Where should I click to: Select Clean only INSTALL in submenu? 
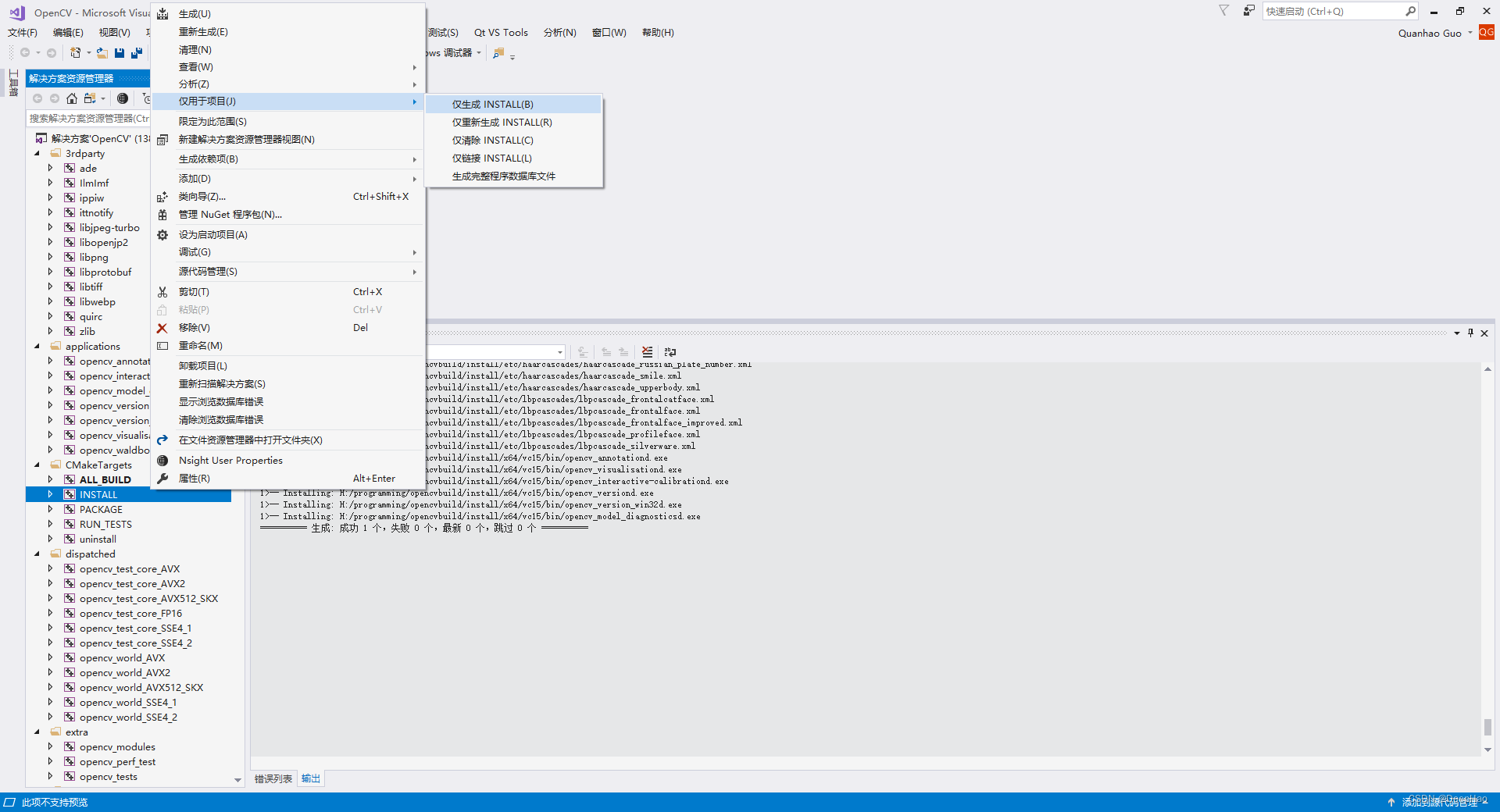(x=514, y=141)
